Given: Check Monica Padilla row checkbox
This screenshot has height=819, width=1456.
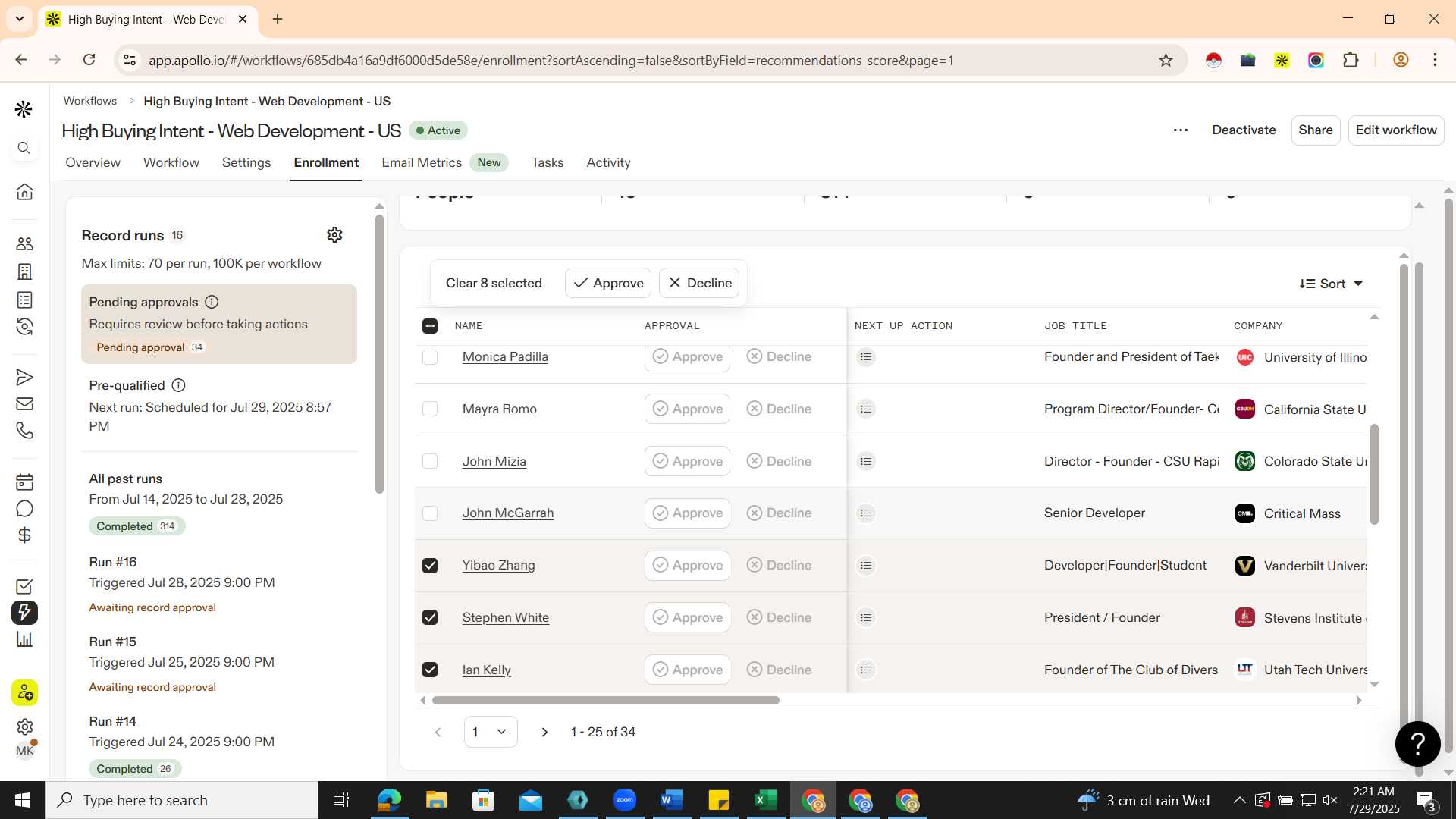Looking at the screenshot, I should 430,357.
